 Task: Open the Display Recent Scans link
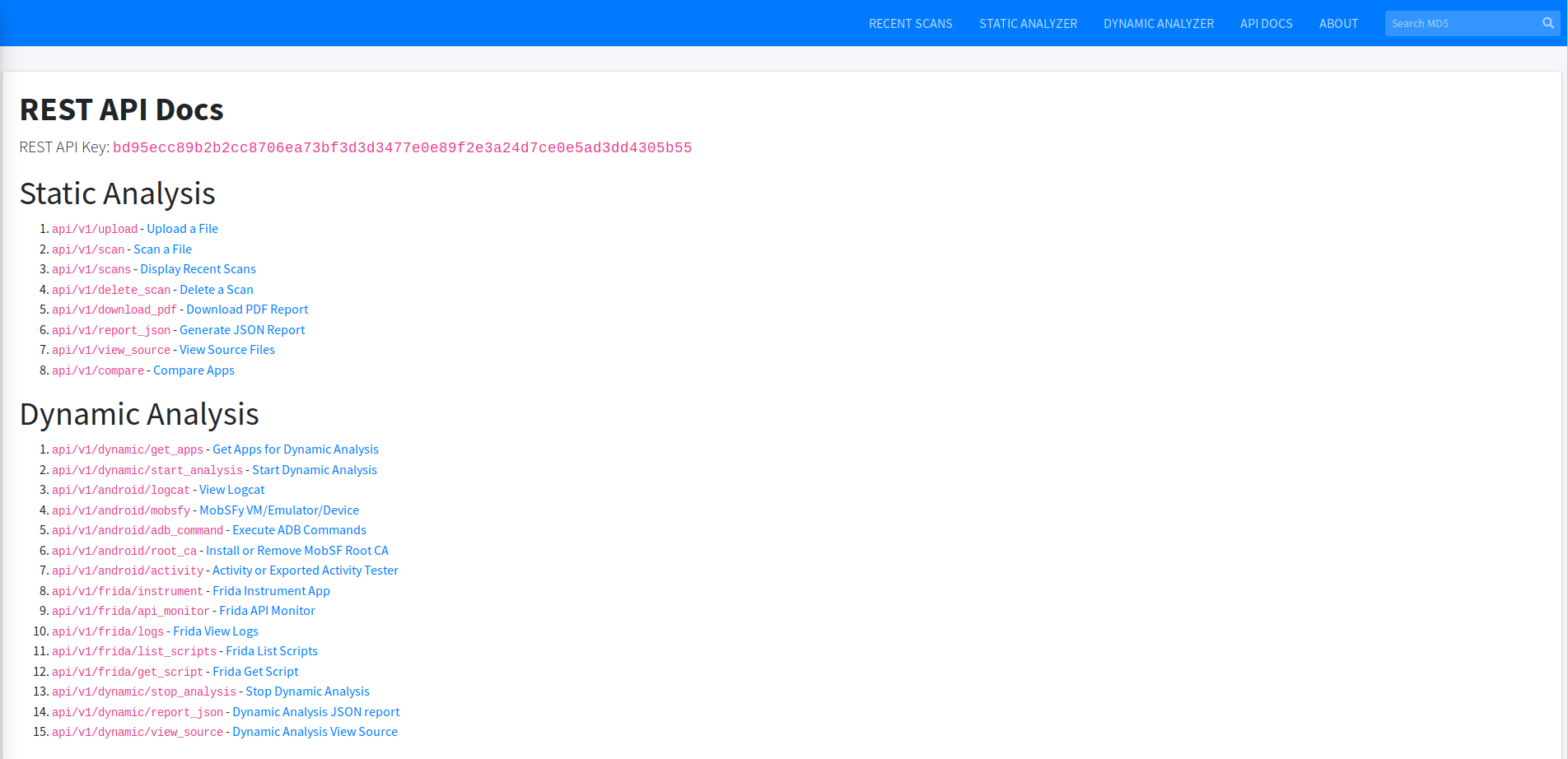[198, 269]
